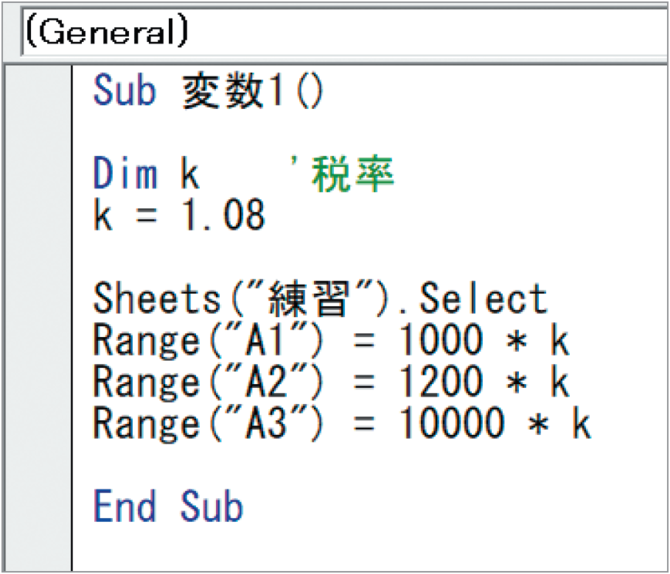Click the Sheets("練習").Select line
The width and height of the screenshot is (670, 574).
[x=320, y=298]
